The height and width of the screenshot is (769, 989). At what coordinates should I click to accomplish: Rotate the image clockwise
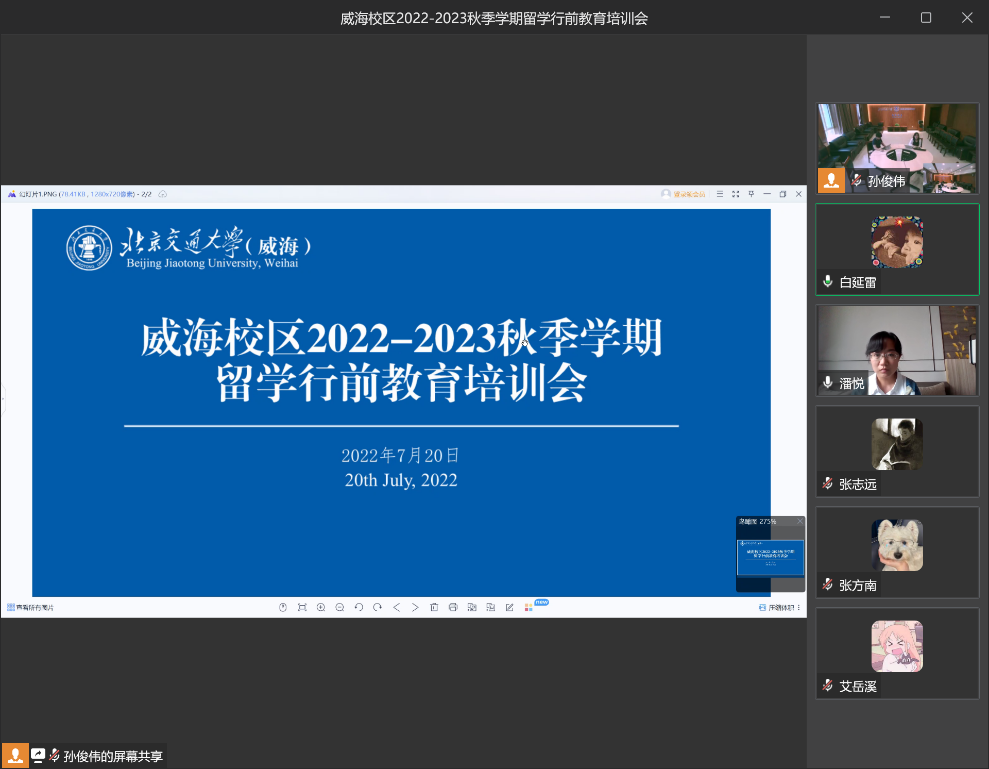[377, 607]
